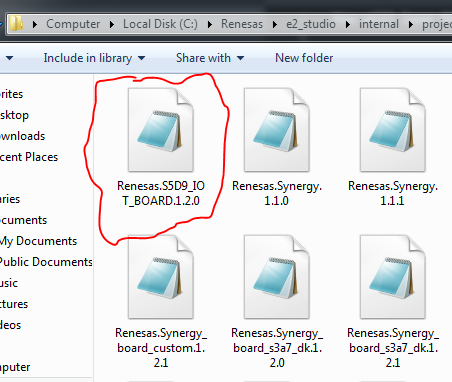
Task: Click the Renesas.Synergy_board_s3a7_dk.1.2.1 name label
Action: (x=393, y=347)
